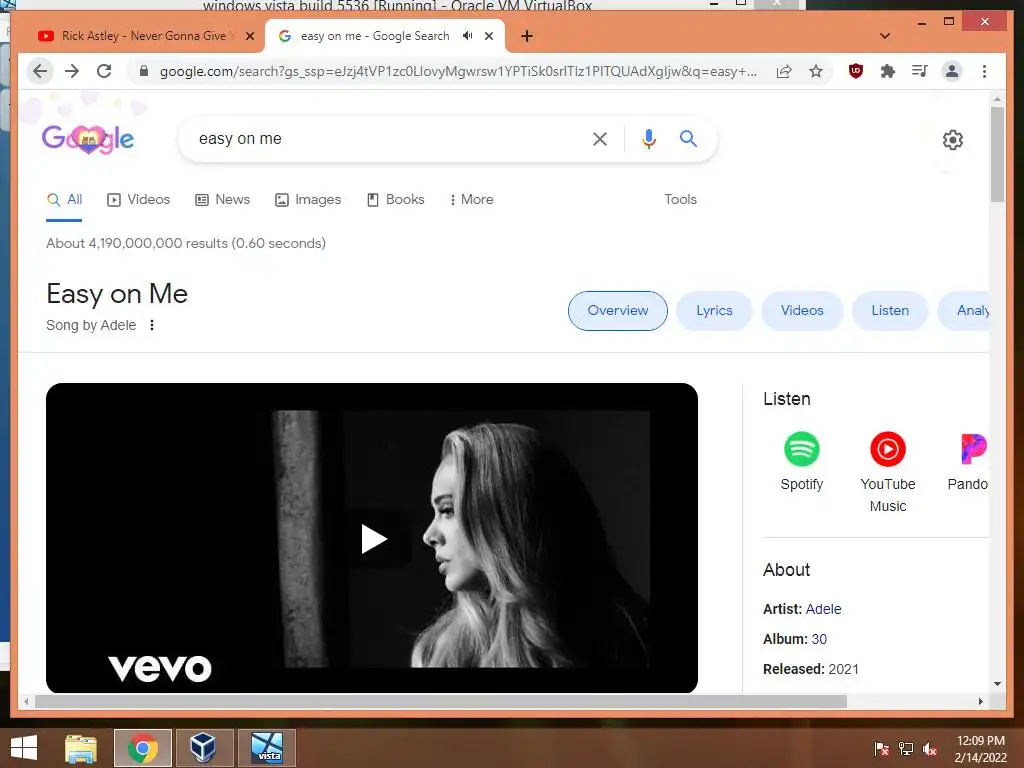Switch to News results
This screenshot has width=1024, height=768.
pyautogui.click(x=223, y=200)
